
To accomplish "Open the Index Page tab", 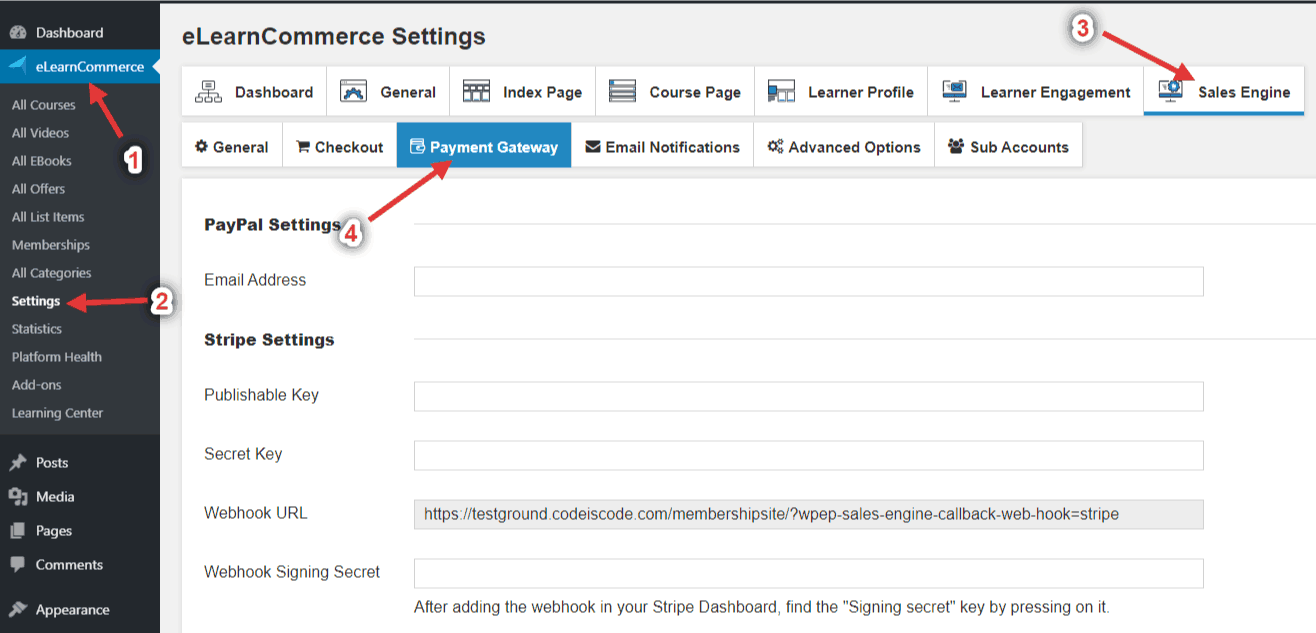I will pos(522,92).
